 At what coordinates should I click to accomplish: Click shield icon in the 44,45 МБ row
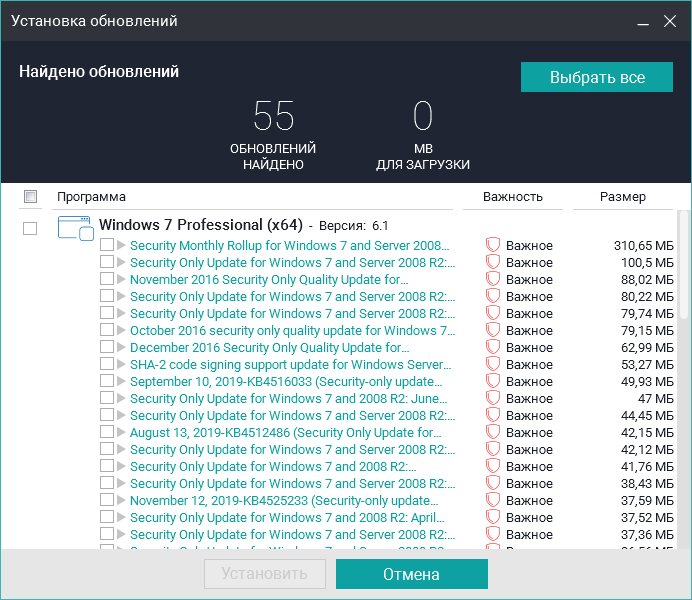(493, 415)
